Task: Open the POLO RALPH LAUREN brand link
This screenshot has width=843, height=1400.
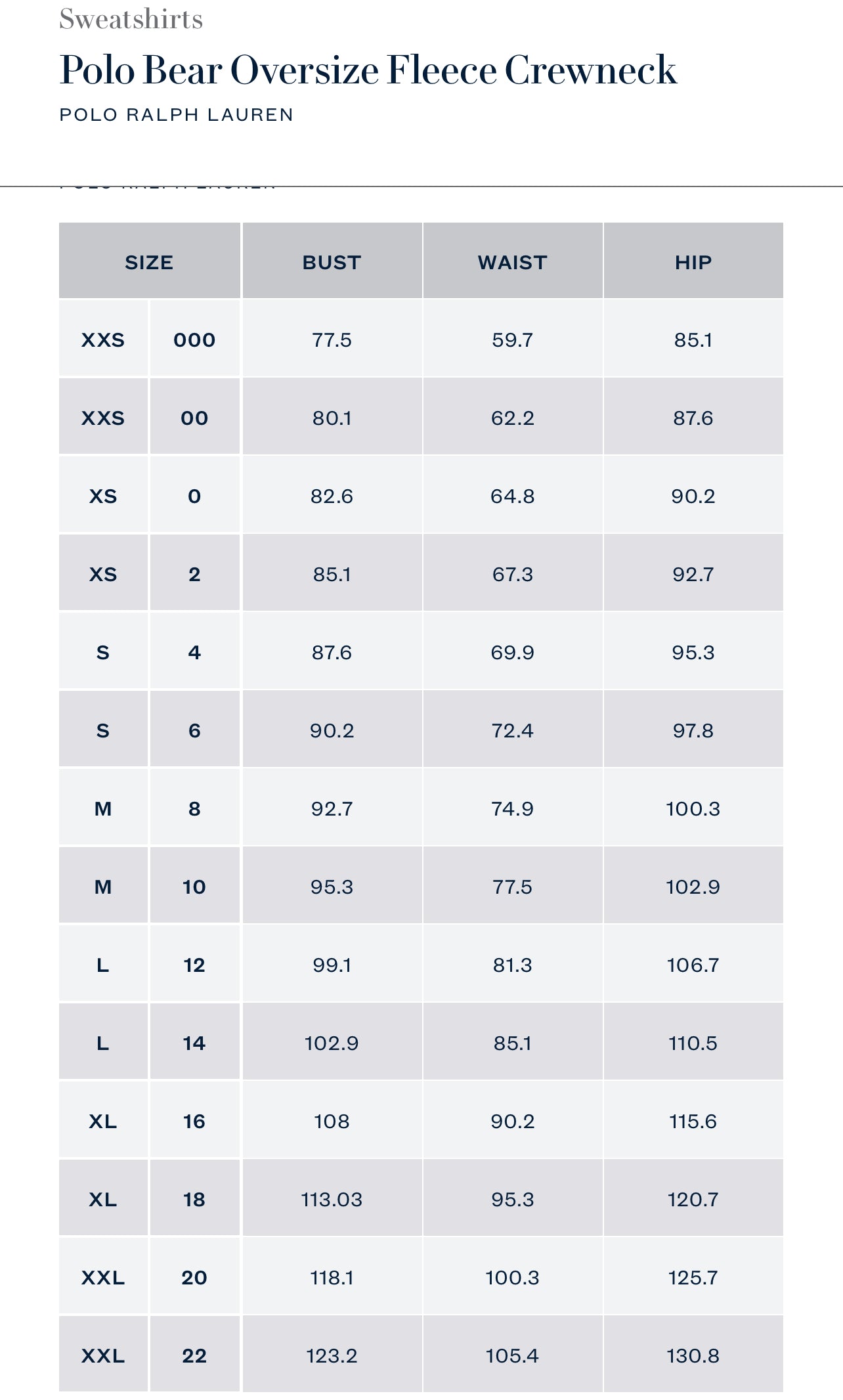Action: (x=176, y=115)
